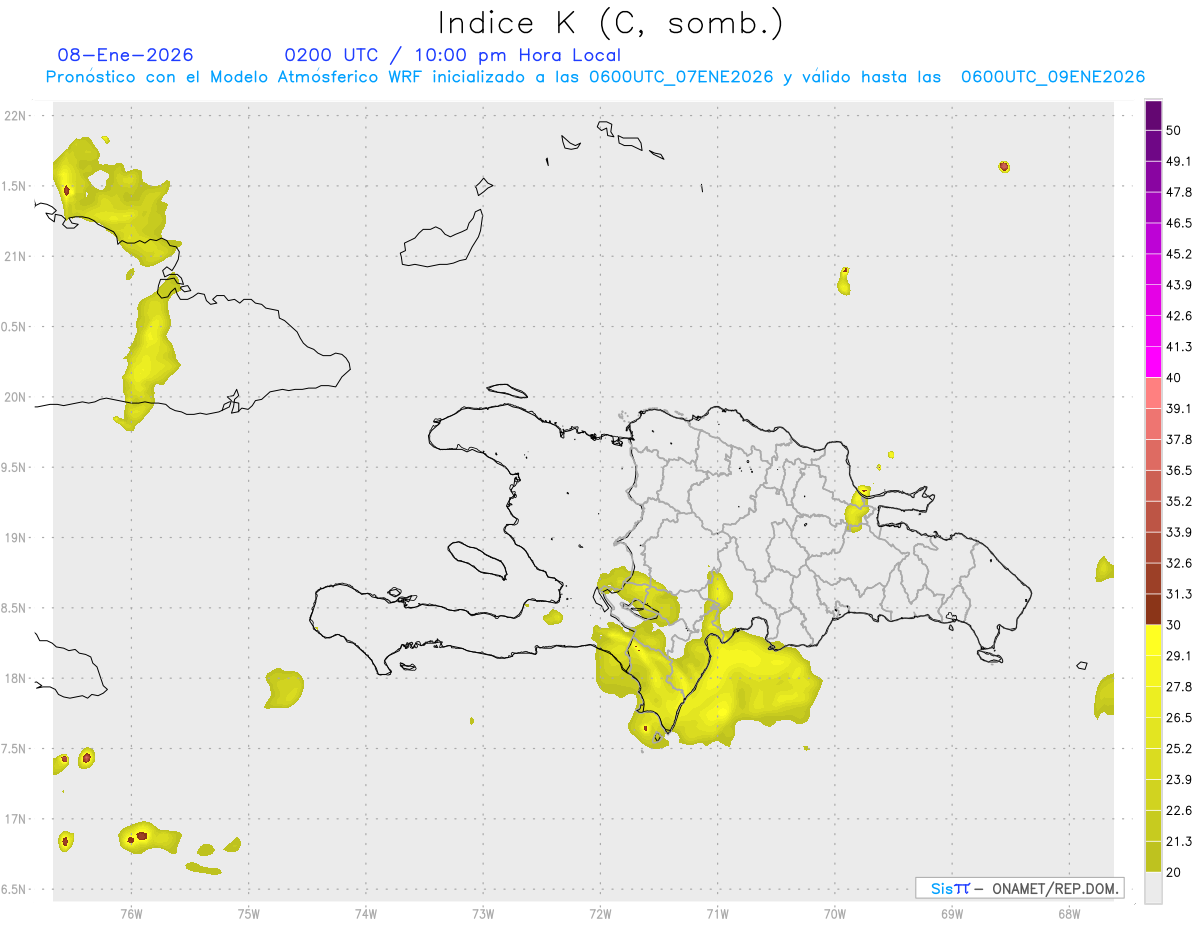Viewport: 1200px width, 927px height.
Task: Click the 71W longitude label
Action: [x=717, y=913]
